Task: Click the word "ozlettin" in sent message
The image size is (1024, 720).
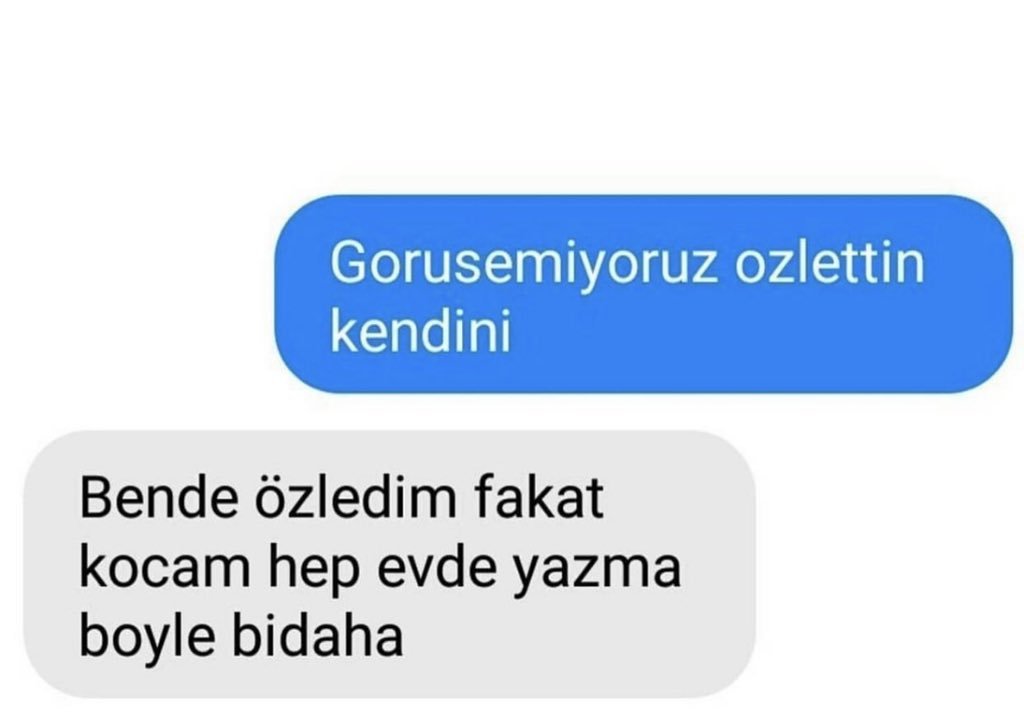Action: pos(830,262)
